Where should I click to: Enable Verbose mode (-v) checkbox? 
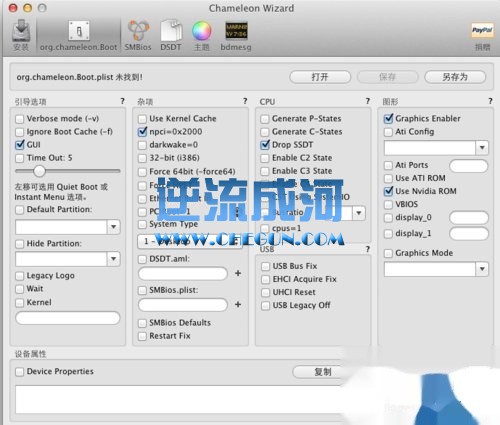[20, 119]
